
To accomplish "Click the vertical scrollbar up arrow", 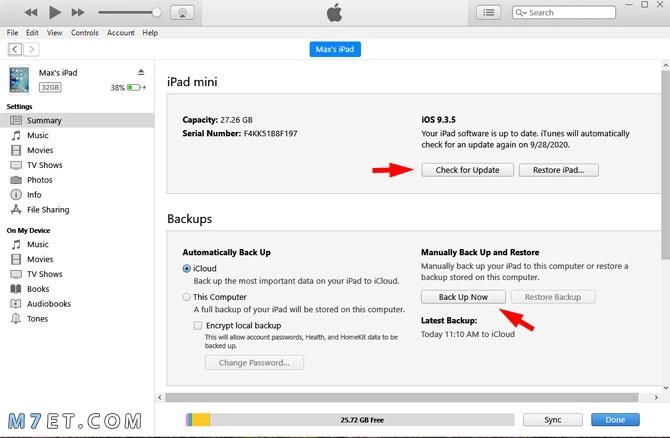I will 666,65.
